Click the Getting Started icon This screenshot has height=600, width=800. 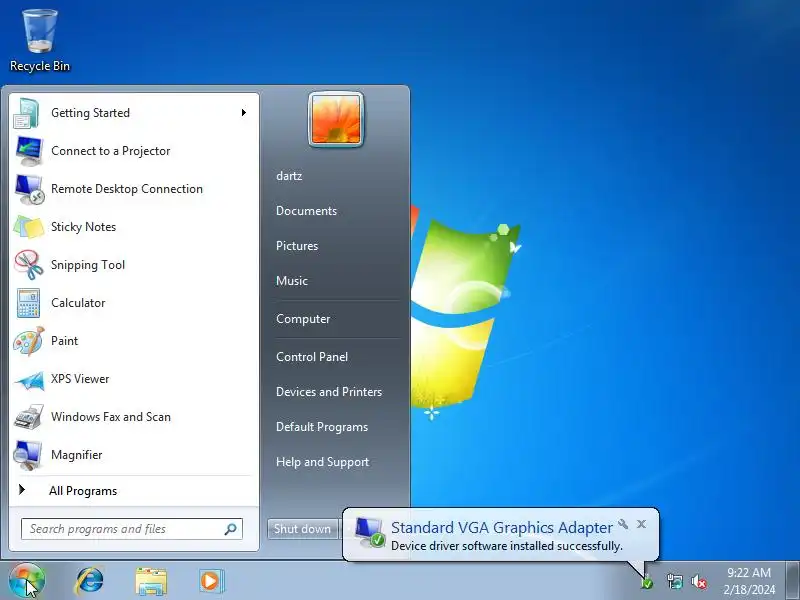click(x=28, y=113)
